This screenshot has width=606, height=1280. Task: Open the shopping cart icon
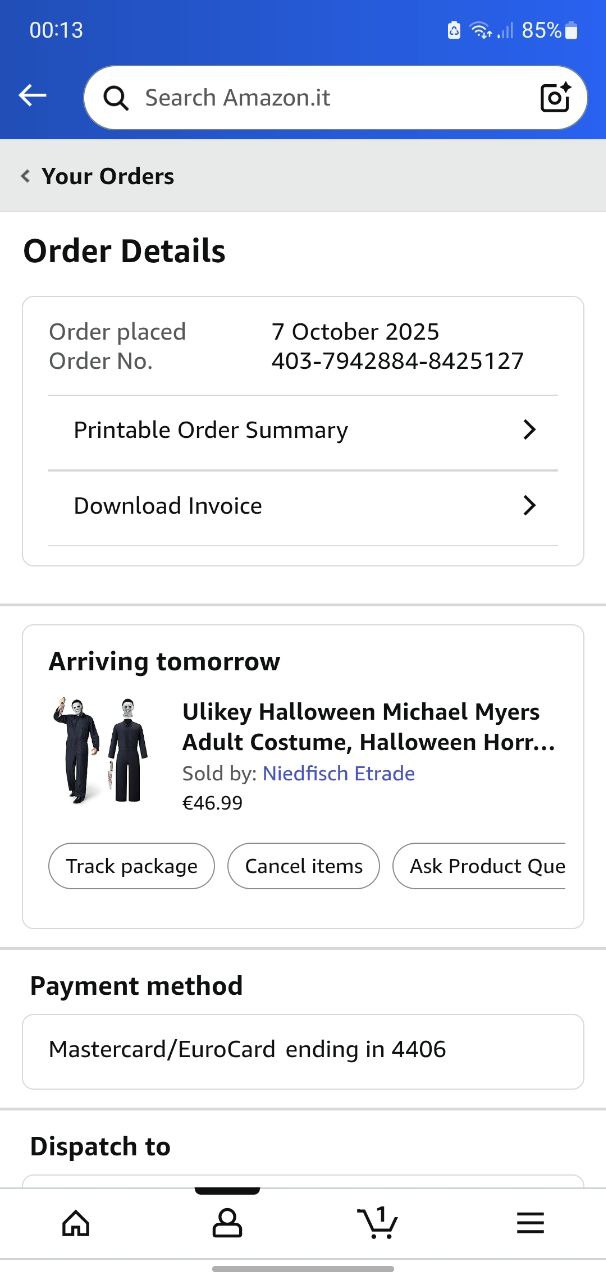coord(377,1222)
